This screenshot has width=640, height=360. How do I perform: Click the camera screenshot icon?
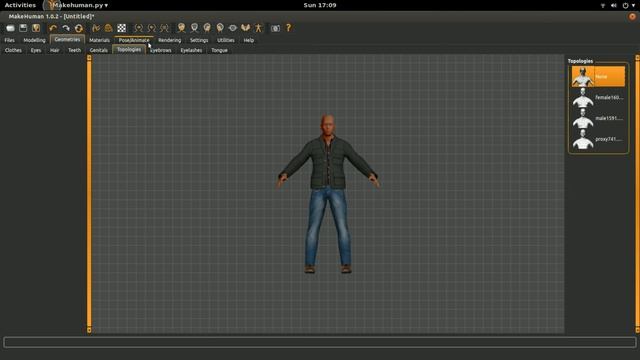point(276,28)
